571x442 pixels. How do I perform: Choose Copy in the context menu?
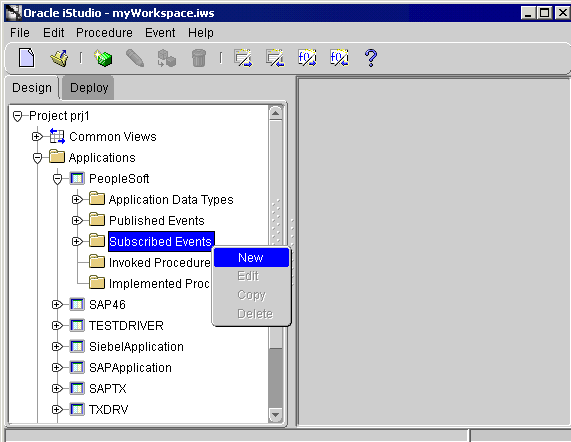point(251,295)
